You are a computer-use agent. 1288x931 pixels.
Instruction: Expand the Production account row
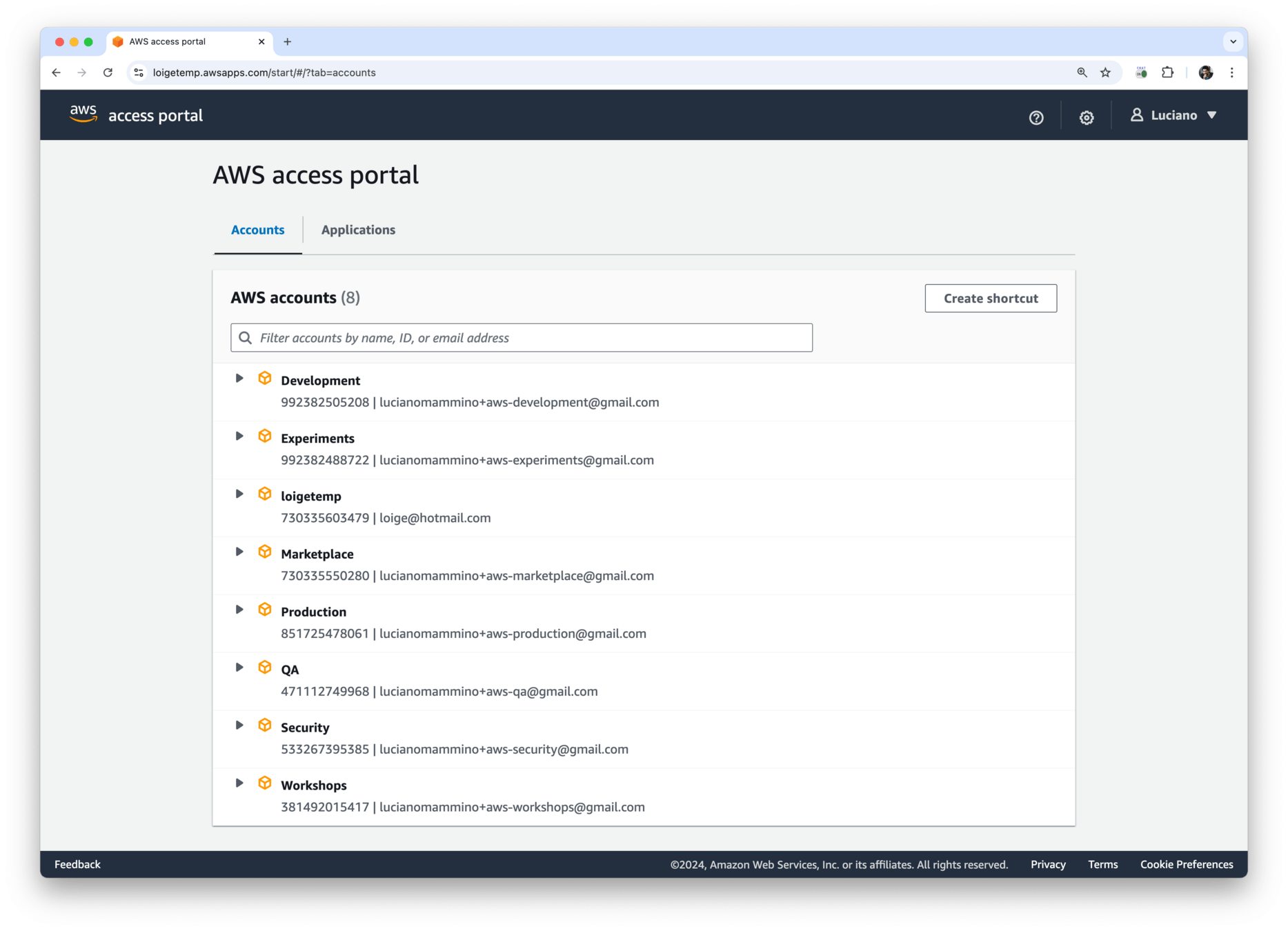(239, 610)
